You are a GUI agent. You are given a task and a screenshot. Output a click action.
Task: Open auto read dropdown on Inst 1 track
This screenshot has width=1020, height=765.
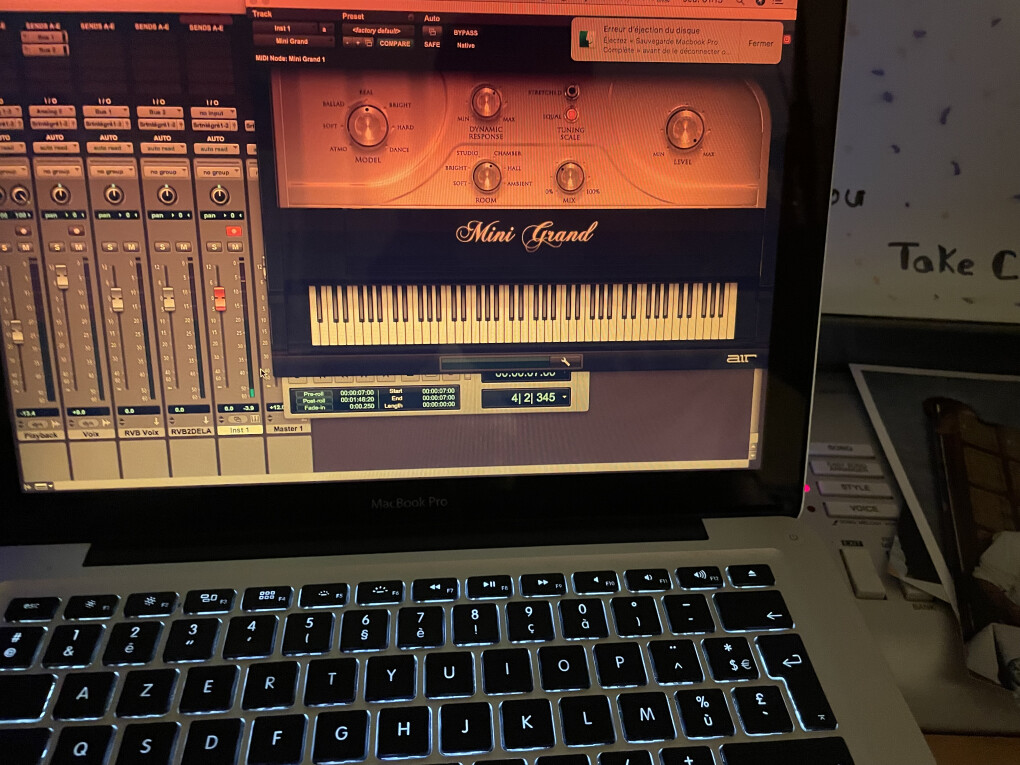pos(215,149)
